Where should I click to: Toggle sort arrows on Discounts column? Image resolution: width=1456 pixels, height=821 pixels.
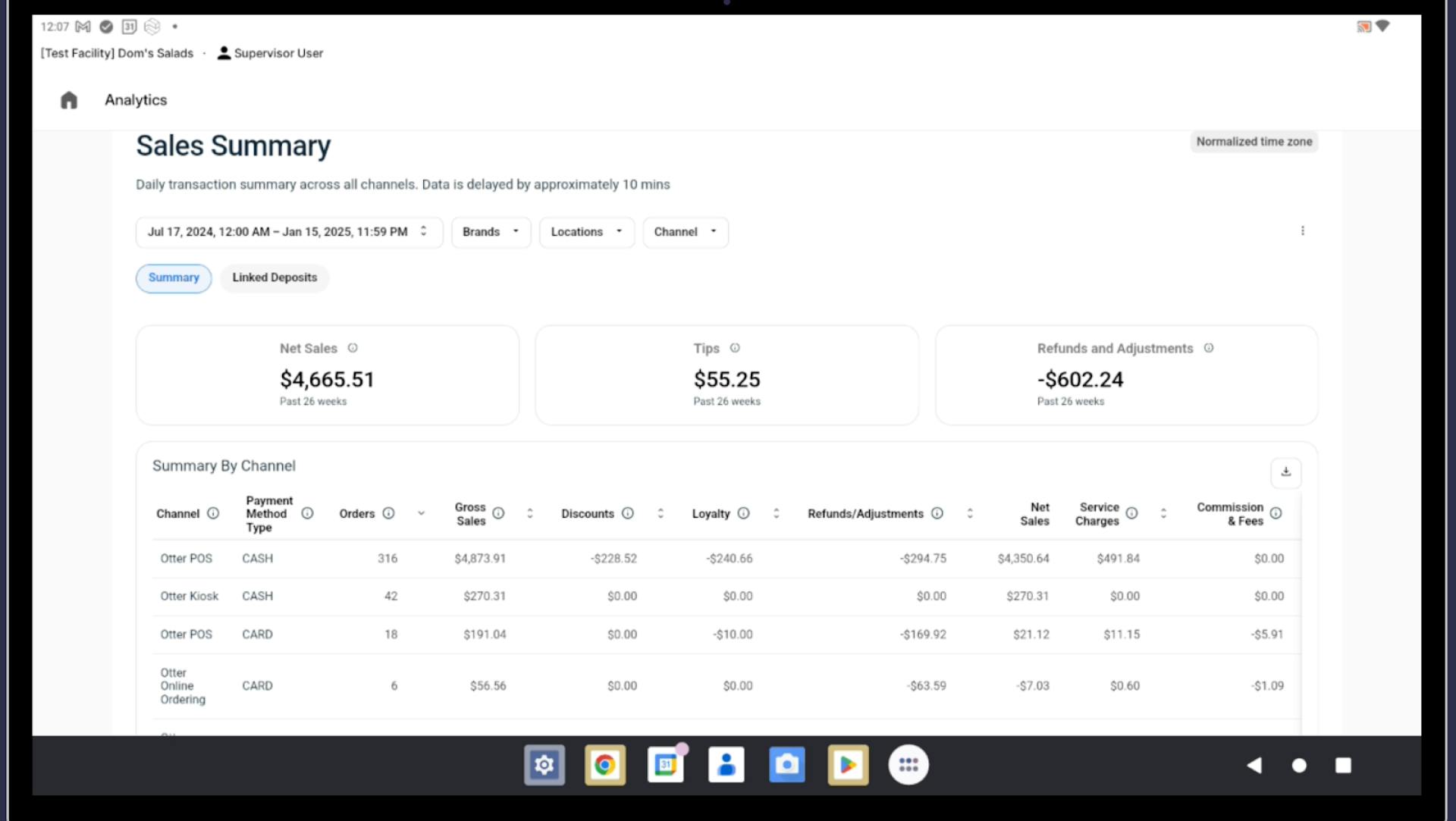tap(661, 514)
